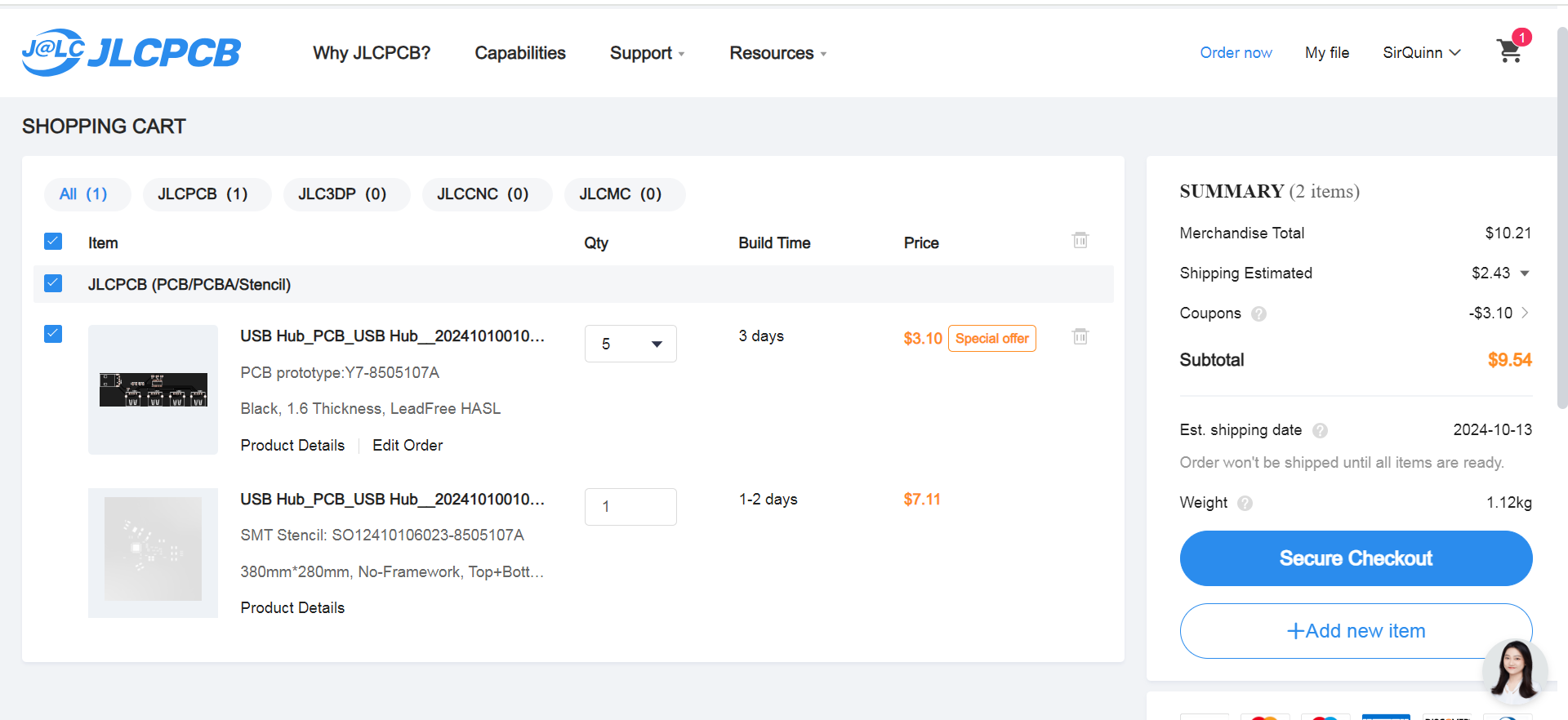Click the page vertical scrollbar
Screen dimensions: 1568x720
[x=1562, y=217]
